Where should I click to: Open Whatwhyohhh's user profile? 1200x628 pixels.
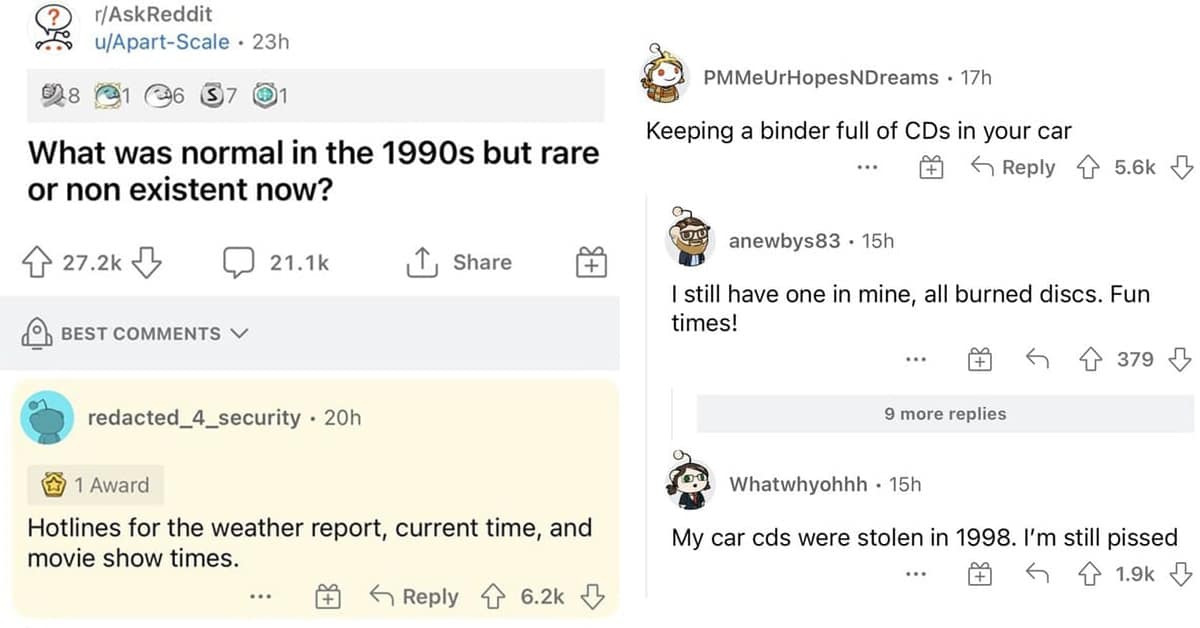pyautogui.click(x=800, y=483)
